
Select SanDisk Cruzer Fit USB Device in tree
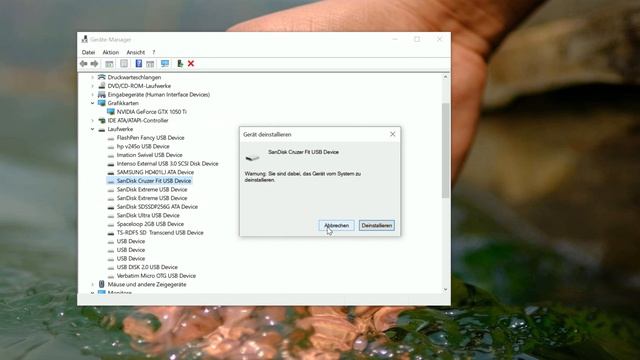click(x=154, y=181)
